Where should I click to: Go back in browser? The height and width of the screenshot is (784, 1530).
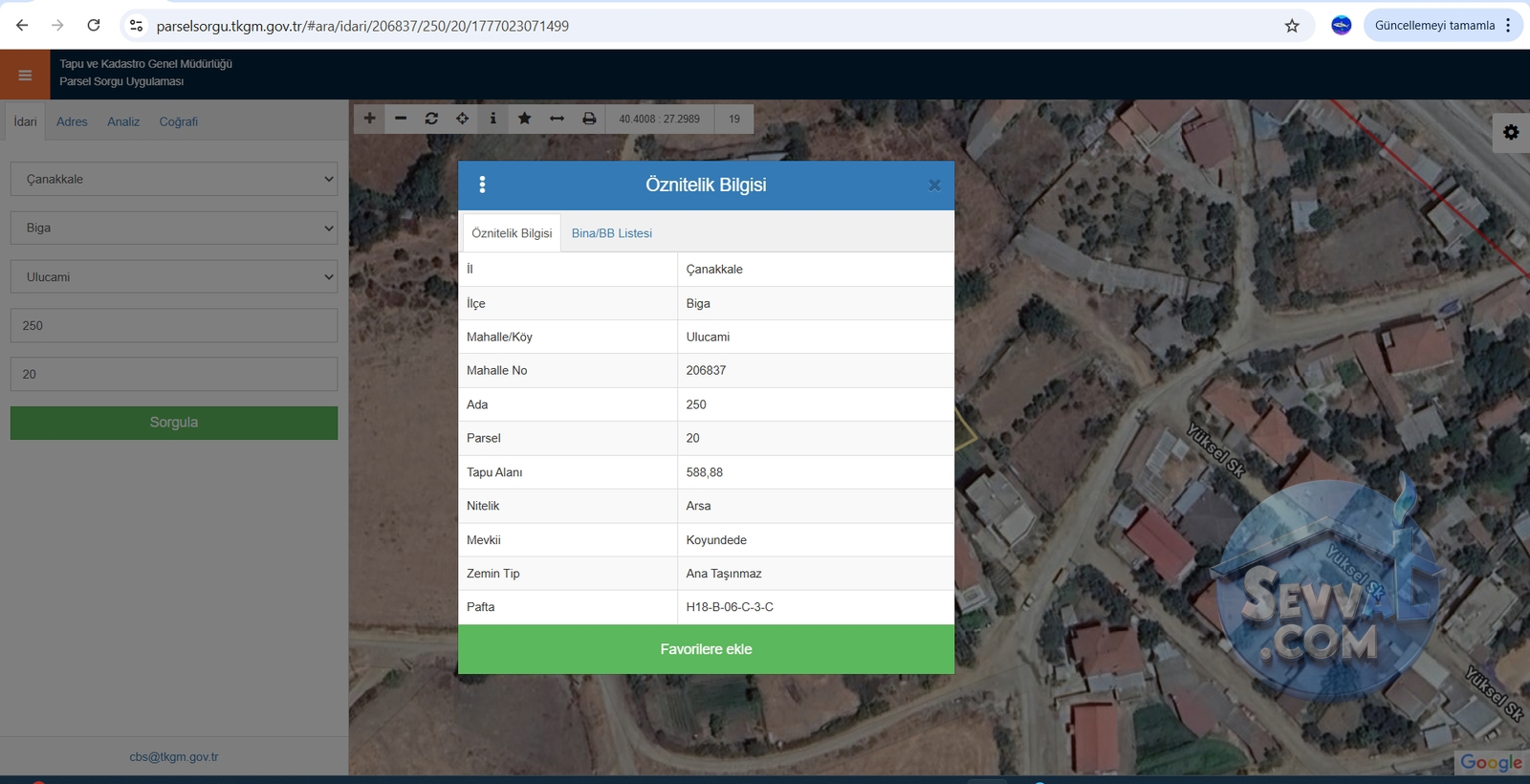22,26
